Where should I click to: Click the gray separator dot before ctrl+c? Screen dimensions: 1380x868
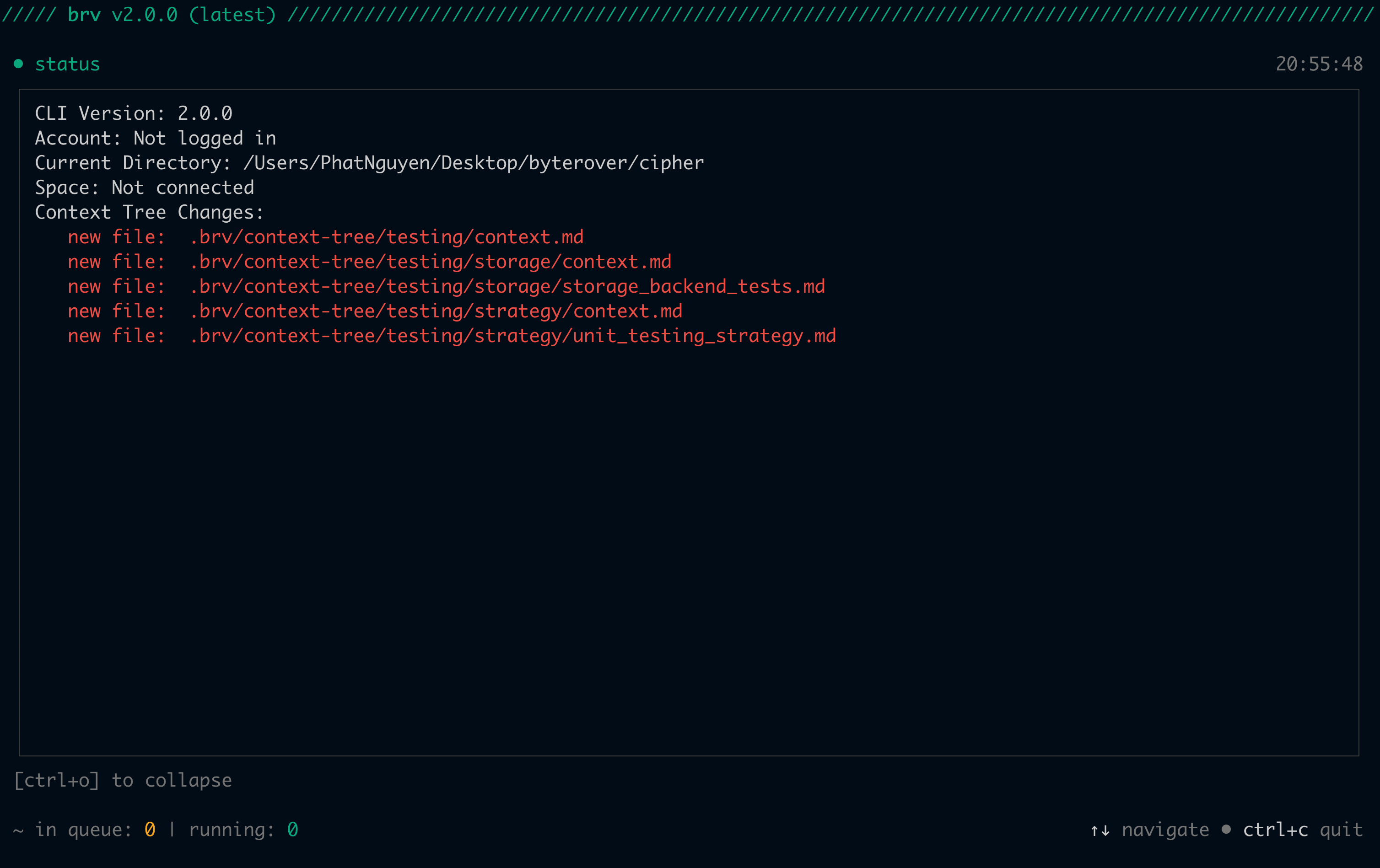[x=1226, y=829]
